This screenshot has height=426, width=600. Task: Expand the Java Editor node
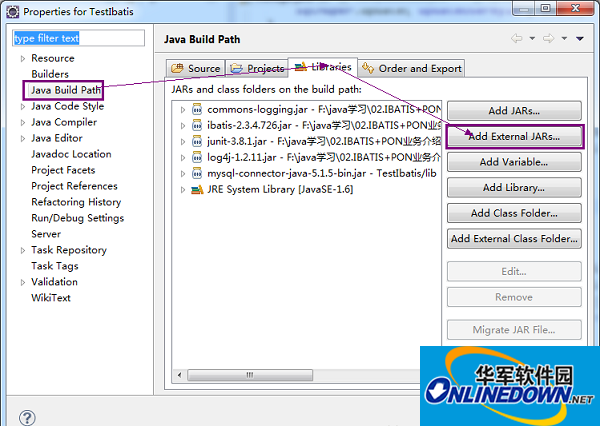pyautogui.click(x=23, y=139)
